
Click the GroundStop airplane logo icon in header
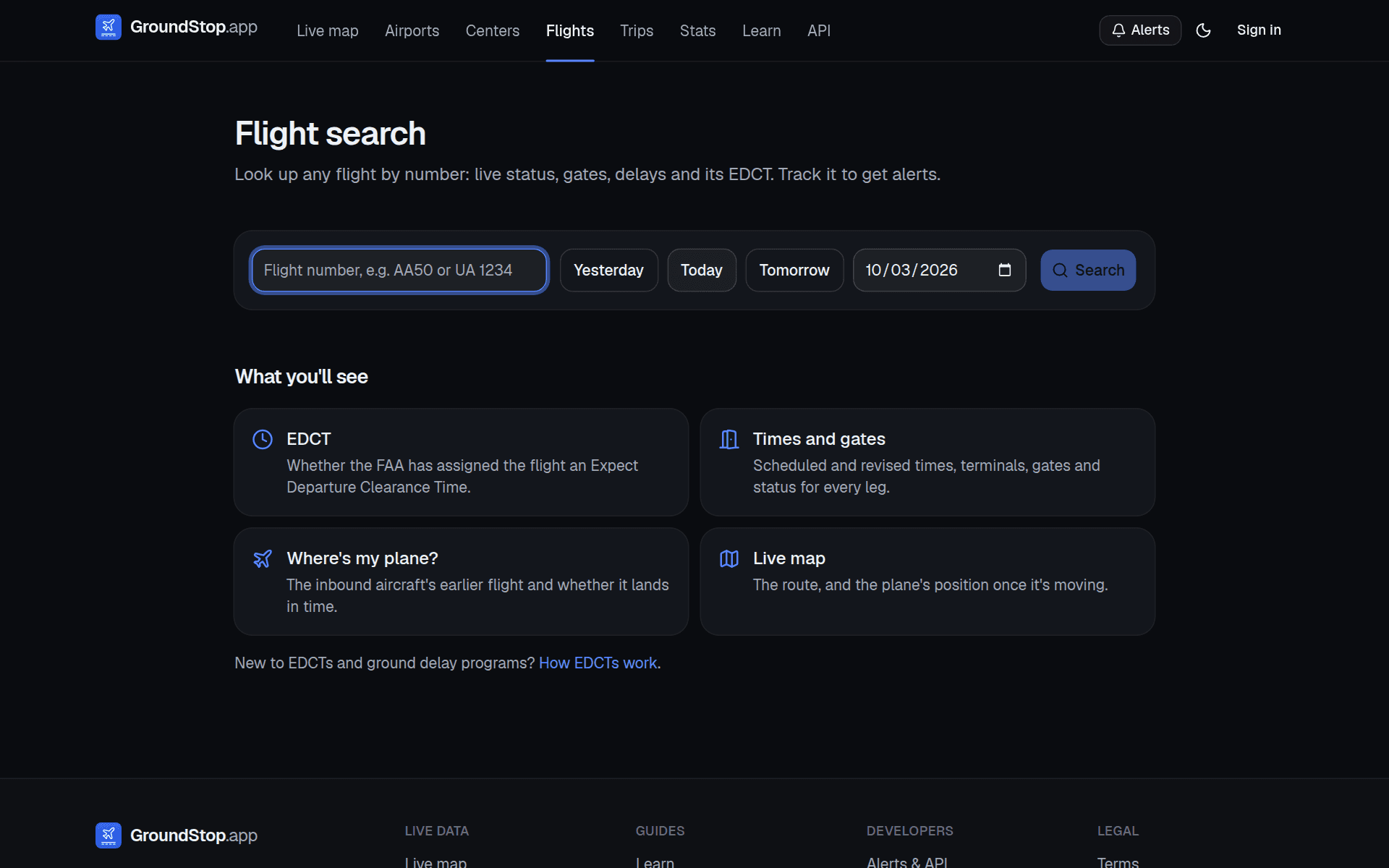pos(109,27)
